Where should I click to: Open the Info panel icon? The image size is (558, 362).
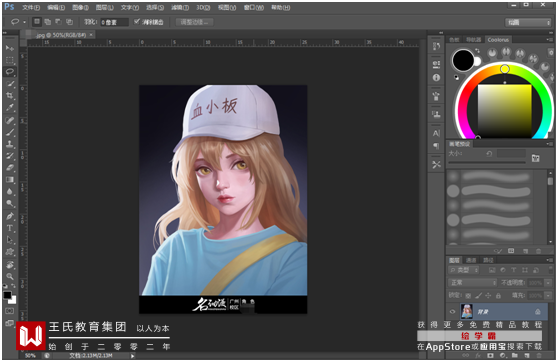click(x=436, y=77)
